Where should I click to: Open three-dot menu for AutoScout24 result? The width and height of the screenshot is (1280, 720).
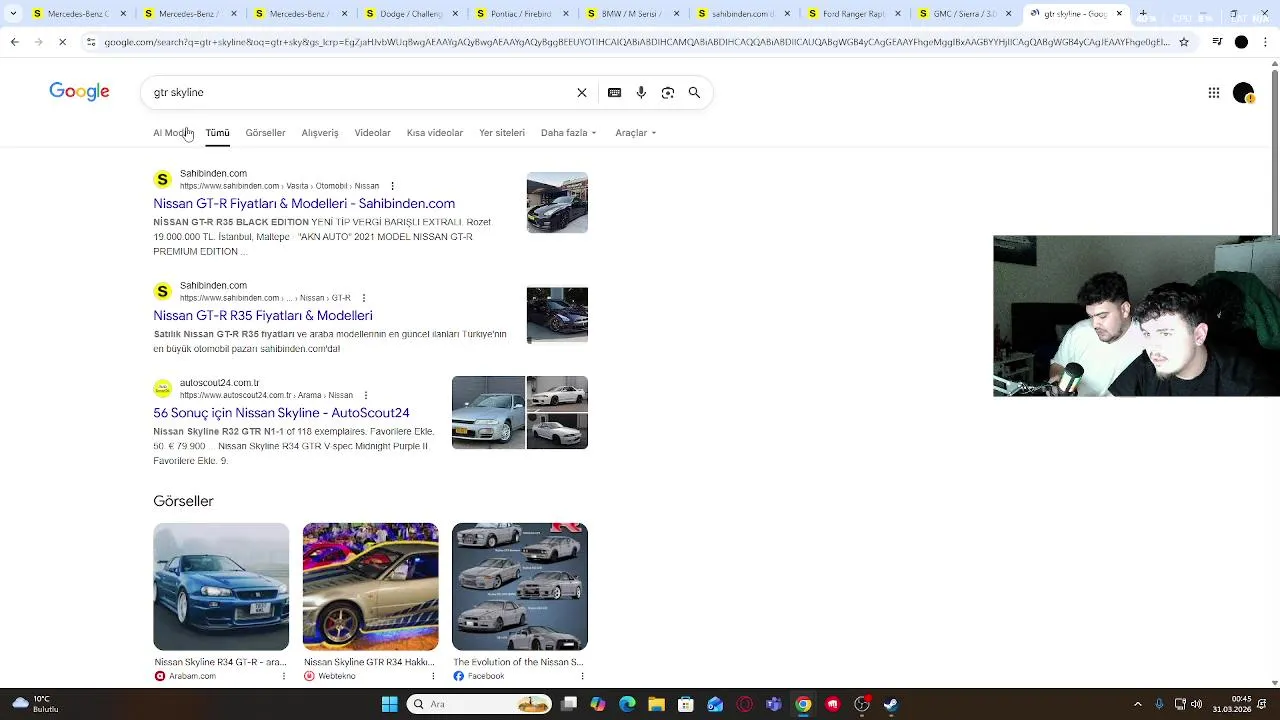(x=366, y=395)
